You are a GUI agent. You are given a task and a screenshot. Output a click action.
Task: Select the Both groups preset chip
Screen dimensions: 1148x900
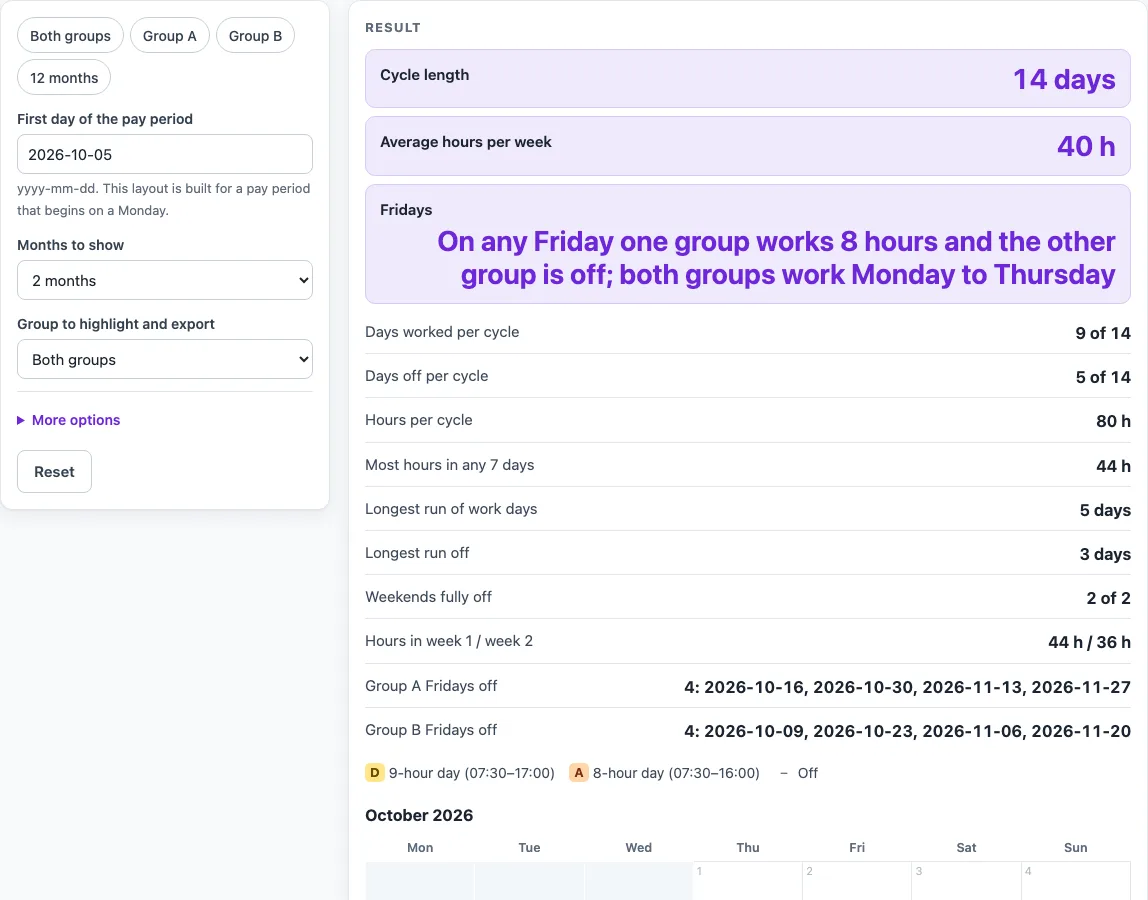point(70,36)
